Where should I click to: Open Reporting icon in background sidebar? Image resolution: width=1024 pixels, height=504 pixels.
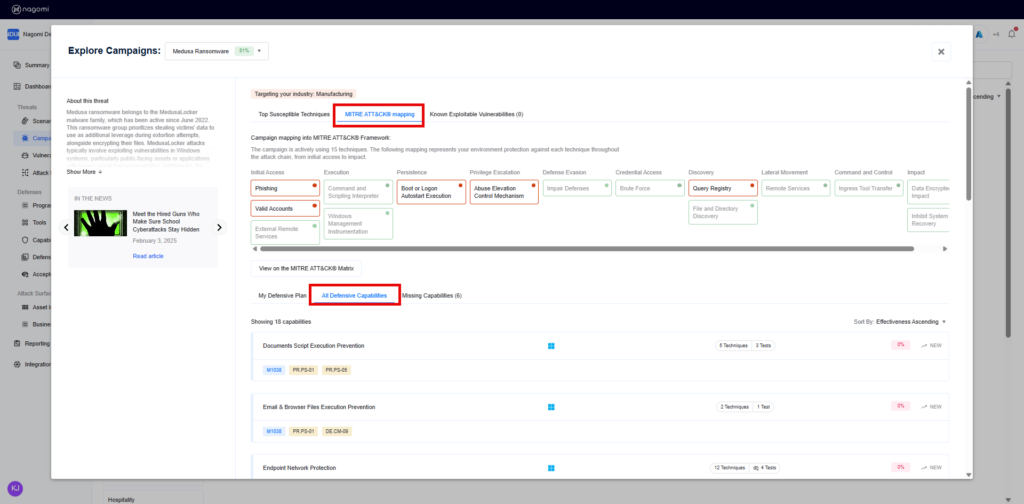17,343
